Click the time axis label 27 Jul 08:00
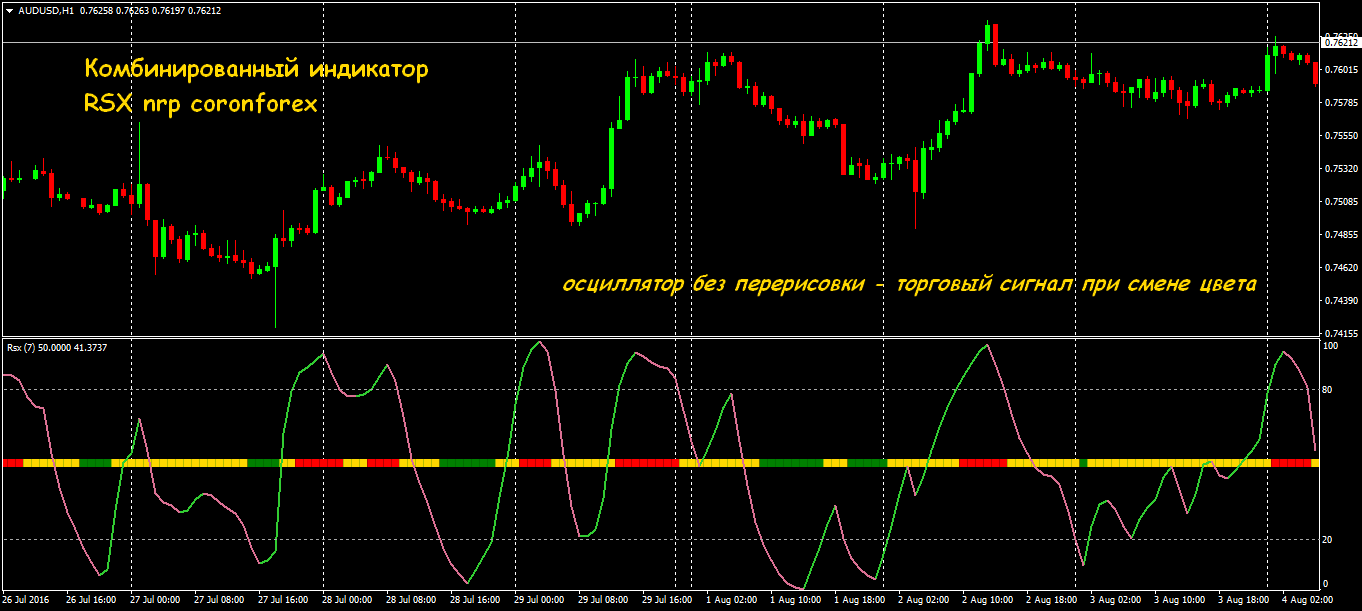Screen dimensions: 1362x611 tap(218, 600)
